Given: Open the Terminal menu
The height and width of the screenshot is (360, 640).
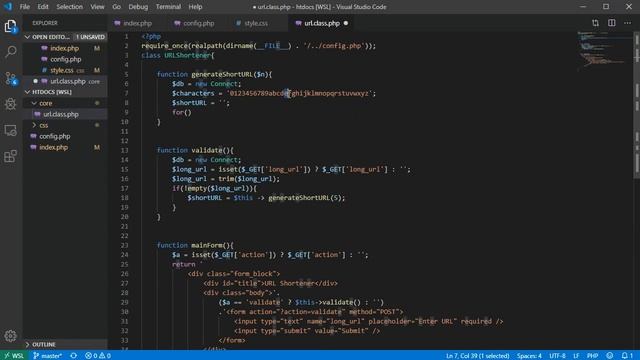Looking at the screenshot, I should pyautogui.click(x=168, y=7).
